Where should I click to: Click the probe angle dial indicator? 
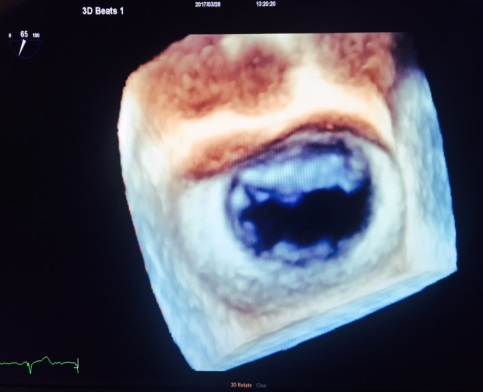[x=24, y=44]
